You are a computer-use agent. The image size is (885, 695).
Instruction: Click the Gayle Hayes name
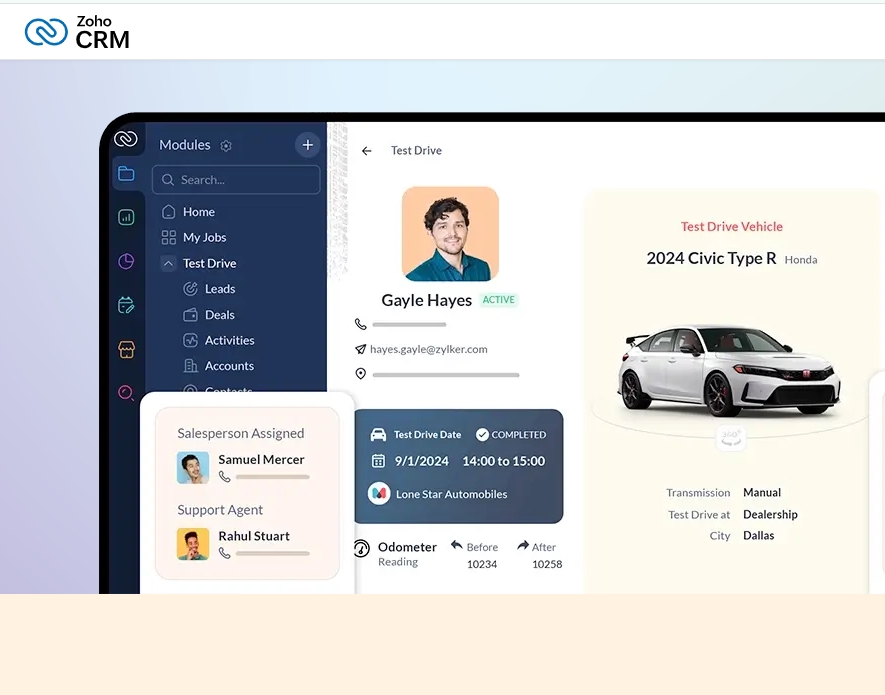[426, 300]
